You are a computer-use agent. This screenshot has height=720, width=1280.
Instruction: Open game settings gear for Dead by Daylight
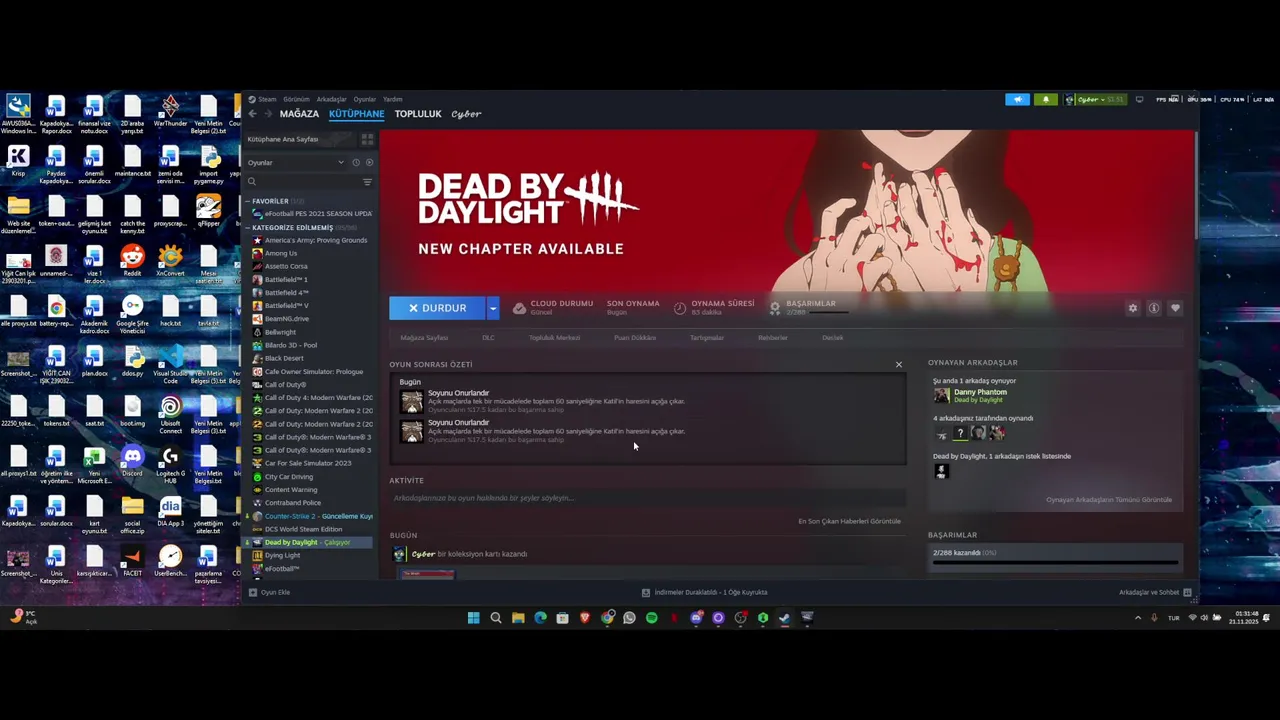pyautogui.click(x=1133, y=308)
